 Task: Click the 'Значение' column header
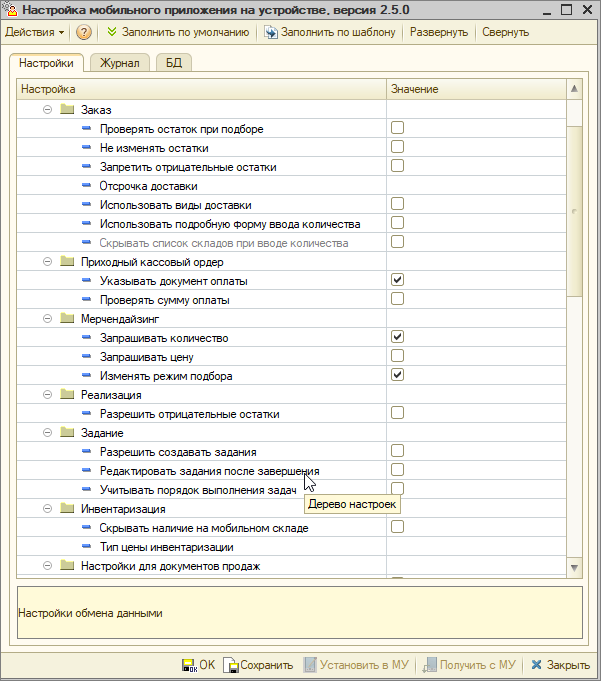tap(476, 89)
